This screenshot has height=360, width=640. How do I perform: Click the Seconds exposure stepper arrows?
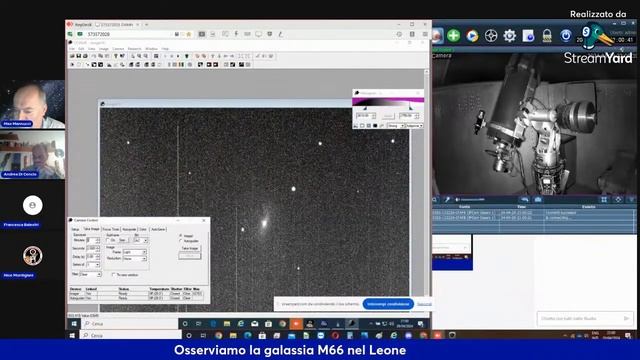point(98,249)
